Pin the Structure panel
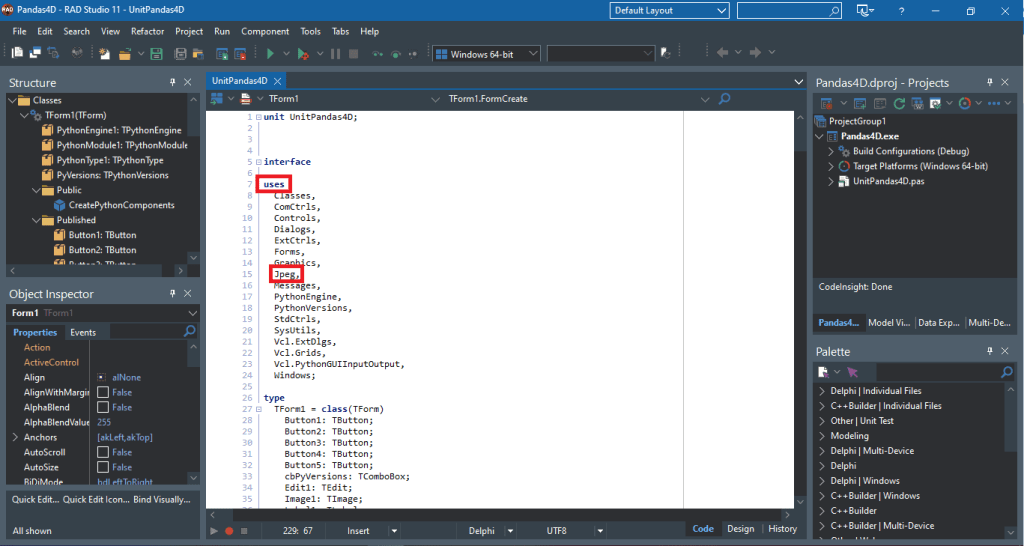This screenshot has height=546, width=1024. [172, 82]
